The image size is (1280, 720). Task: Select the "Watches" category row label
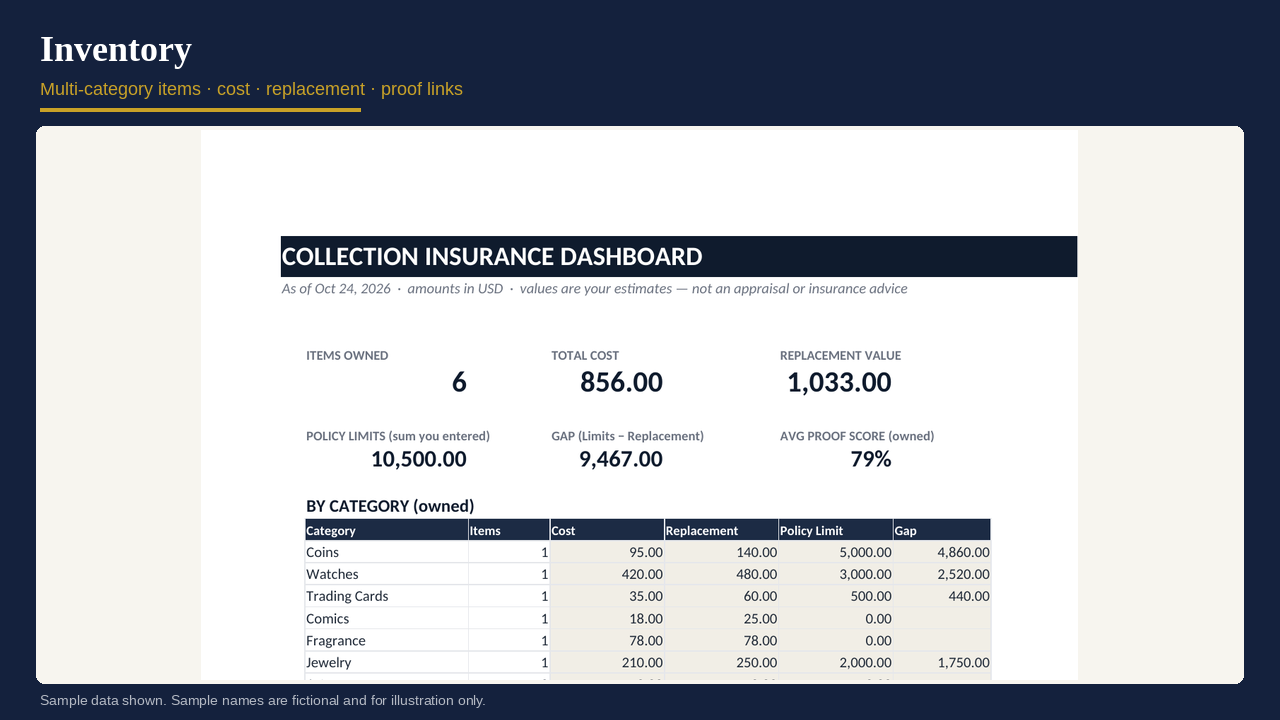click(x=332, y=574)
